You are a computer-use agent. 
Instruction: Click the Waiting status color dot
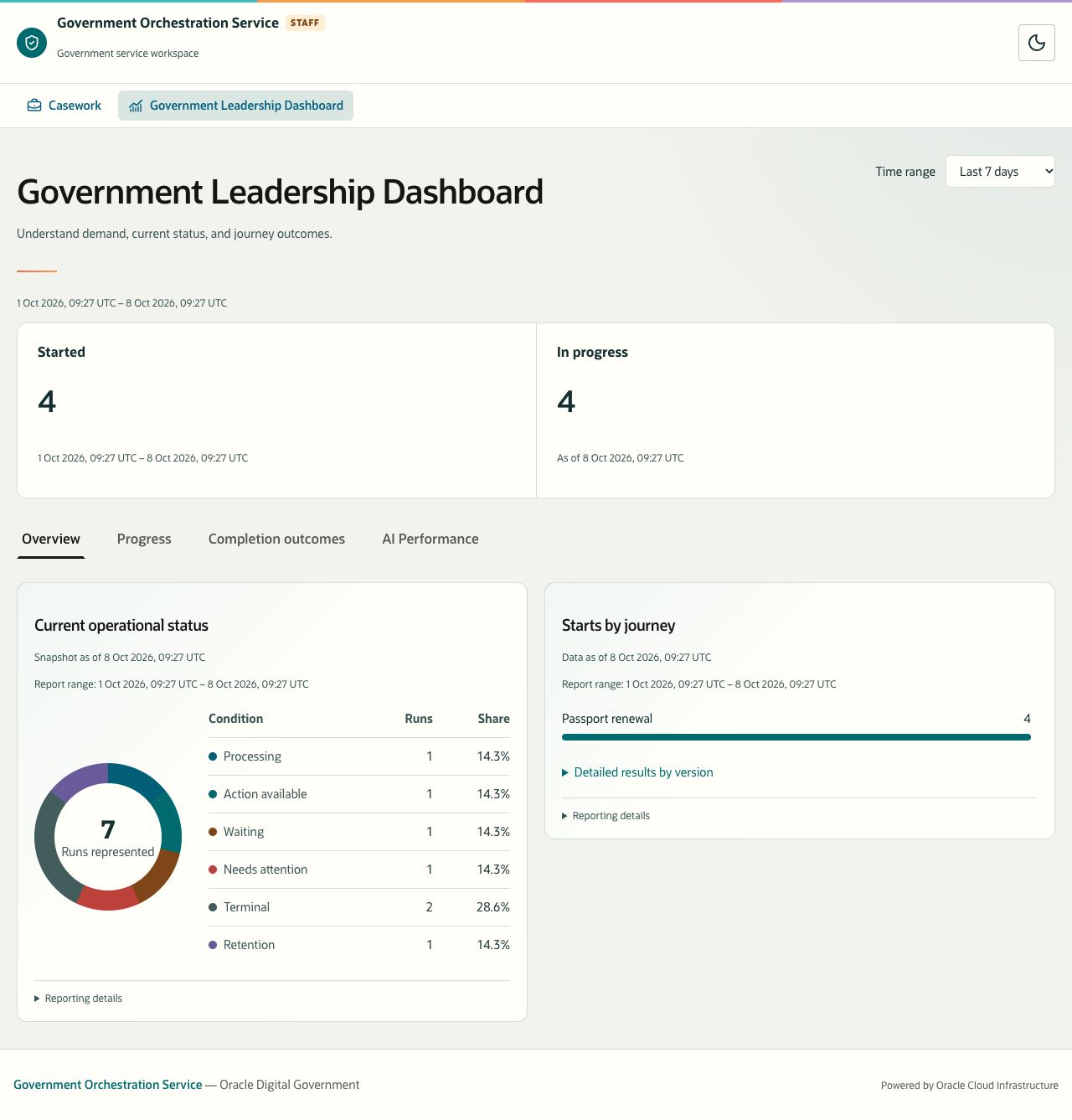(x=213, y=832)
